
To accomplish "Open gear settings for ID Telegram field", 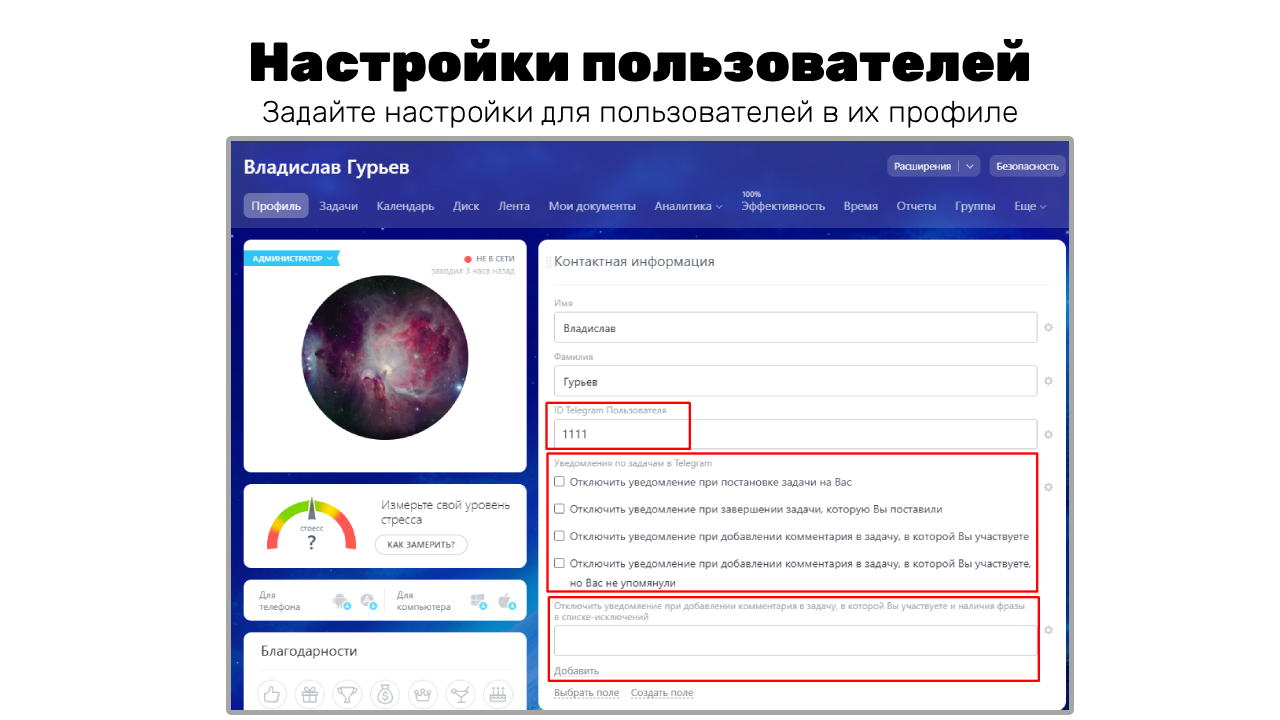I will click(x=1049, y=435).
